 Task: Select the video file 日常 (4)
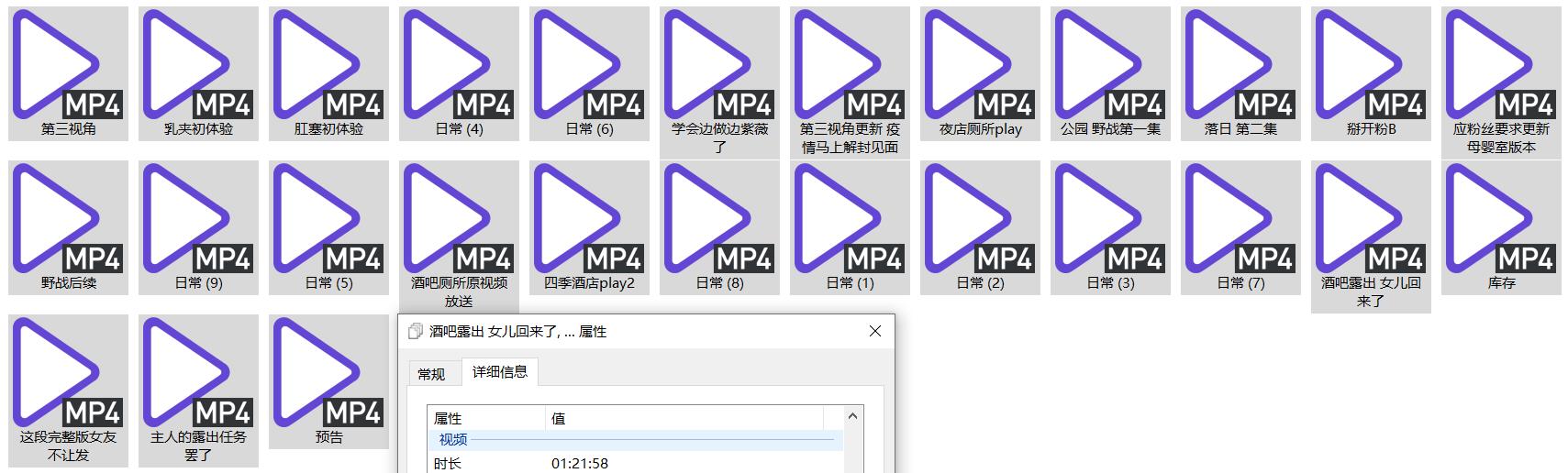tap(460, 73)
